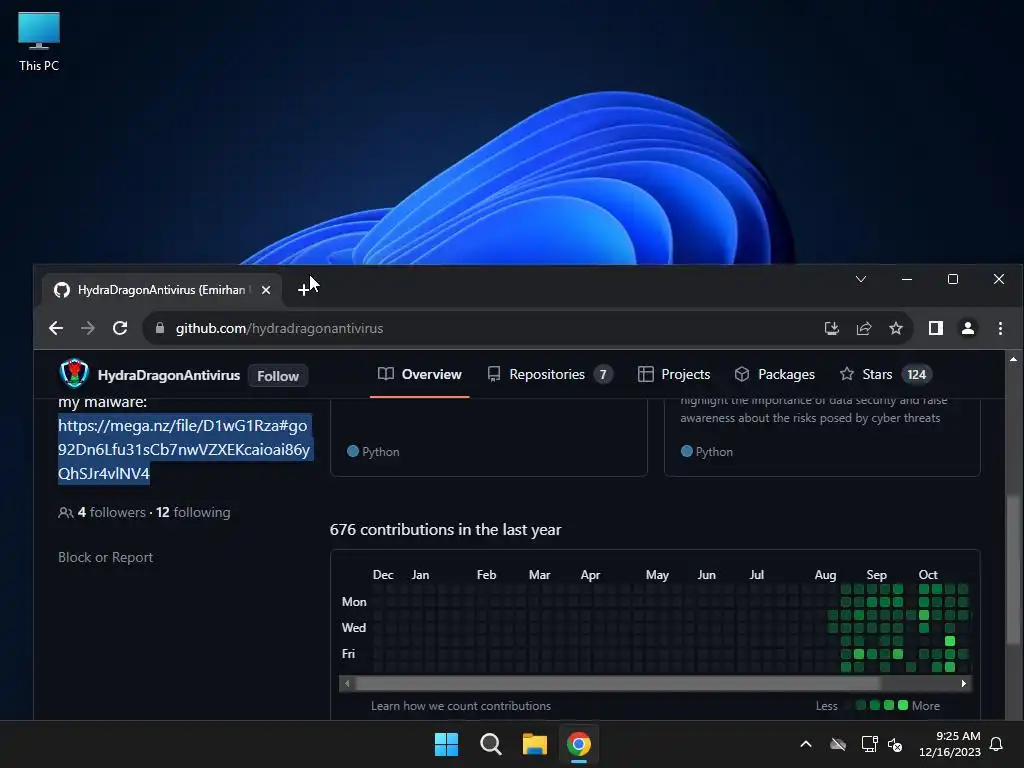Image resolution: width=1024 pixels, height=768 pixels.
Task: Open the tab search chevron
Action: [861, 279]
